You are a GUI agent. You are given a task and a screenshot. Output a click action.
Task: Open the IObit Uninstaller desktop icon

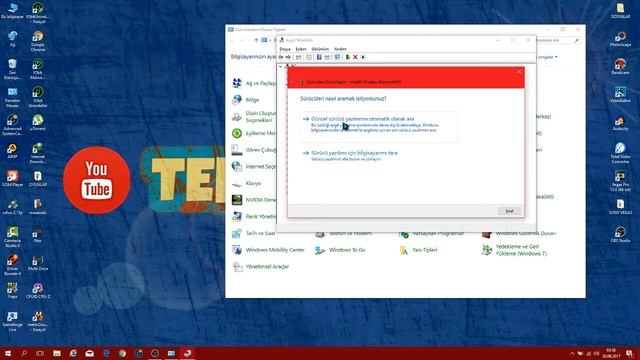tap(38, 97)
